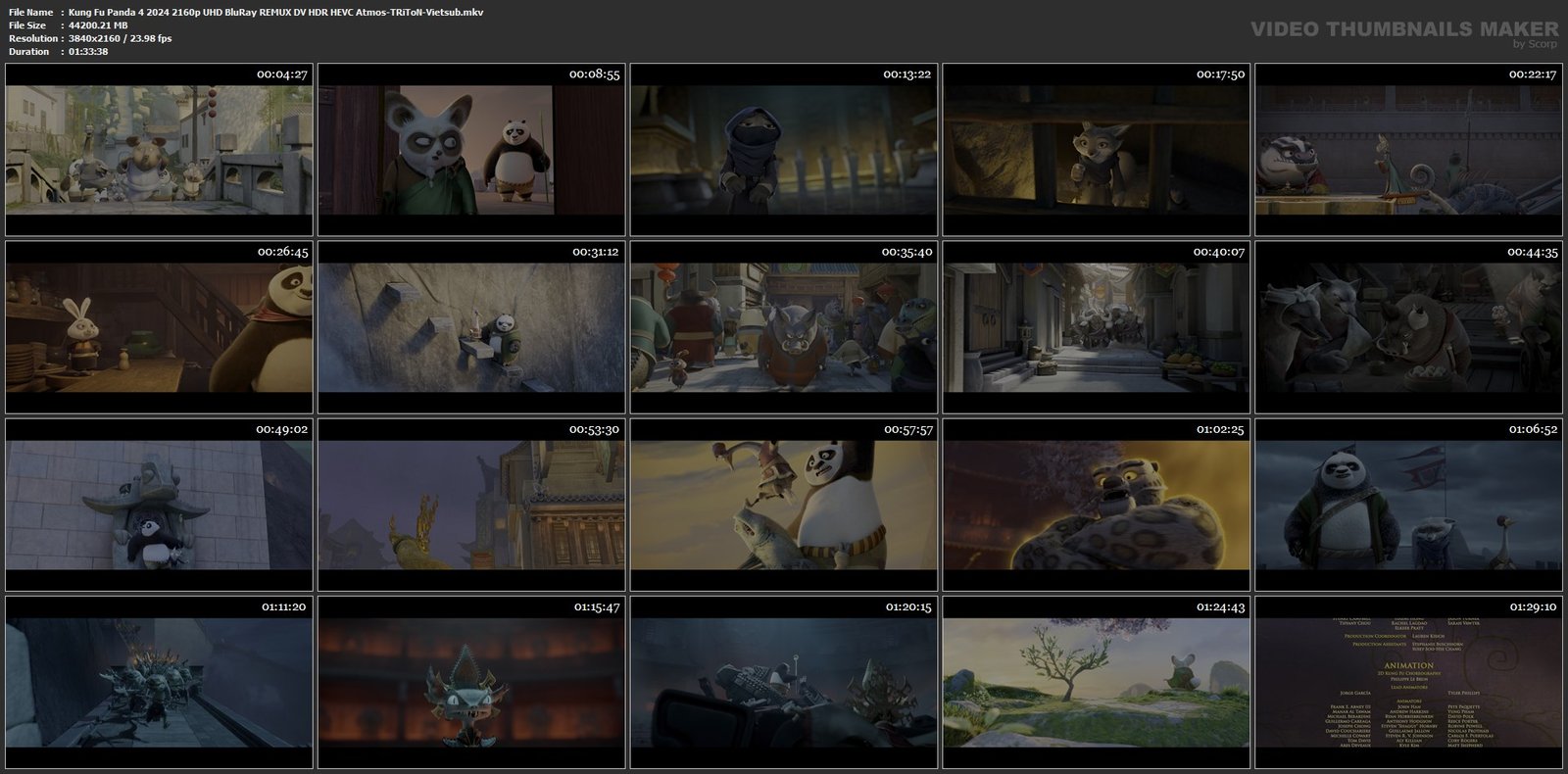This screenshot has width=1568, height=774.
Task: Click the thumbnail stamped 01:06:52
Action: [1409, 505]
